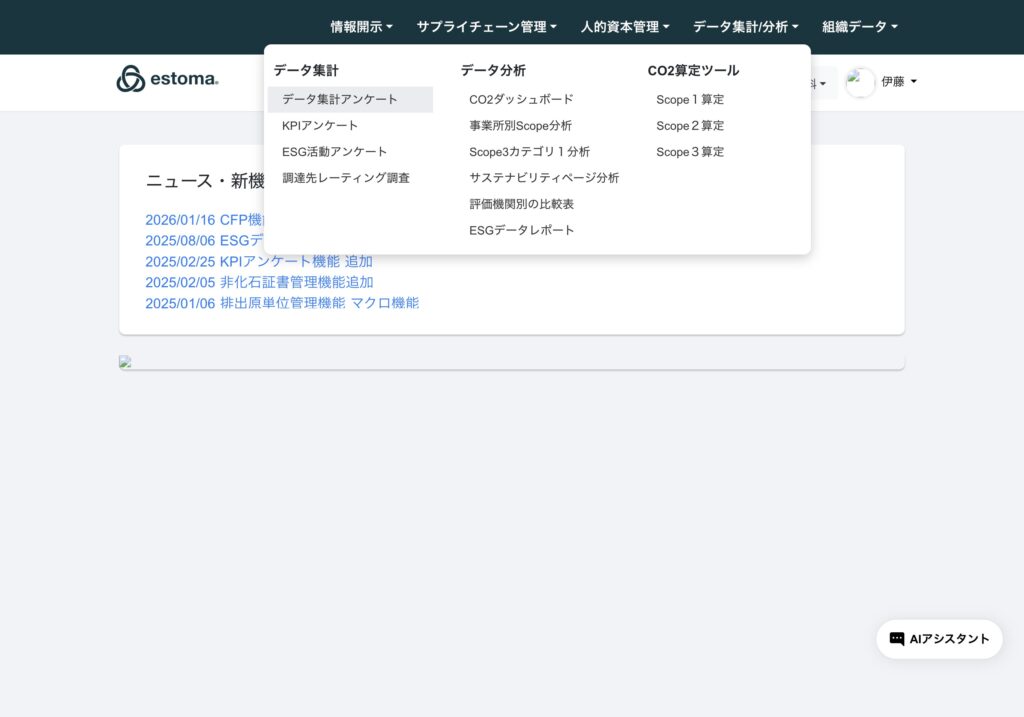Open the 排出原単位管理機能 マクロ機能 news link
Image resolution: width=1024 pixels, height=717 pixels.
(282, 303)
